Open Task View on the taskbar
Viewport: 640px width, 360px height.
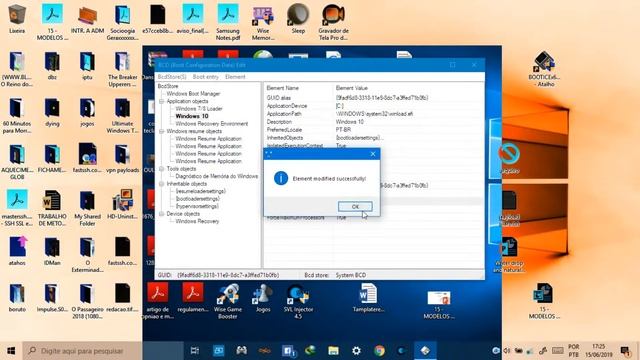pyautogui.click(x=195, y=351)
